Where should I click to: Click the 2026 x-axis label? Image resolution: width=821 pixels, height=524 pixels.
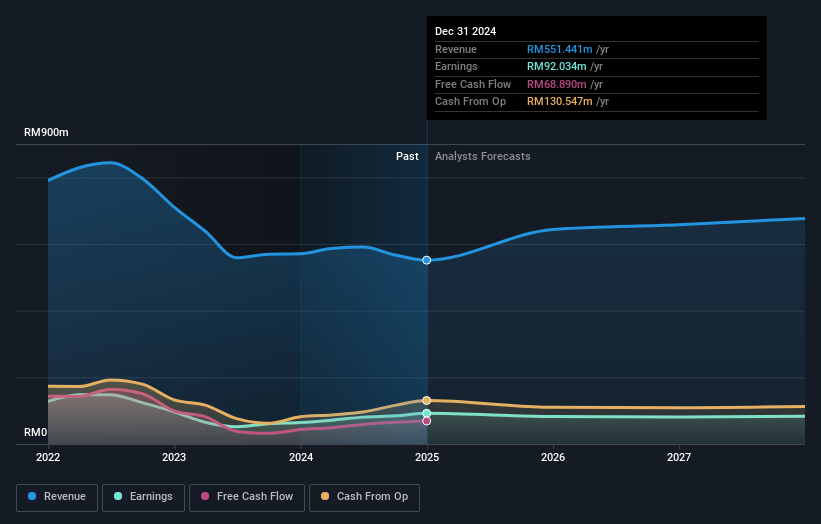point(553,457)
